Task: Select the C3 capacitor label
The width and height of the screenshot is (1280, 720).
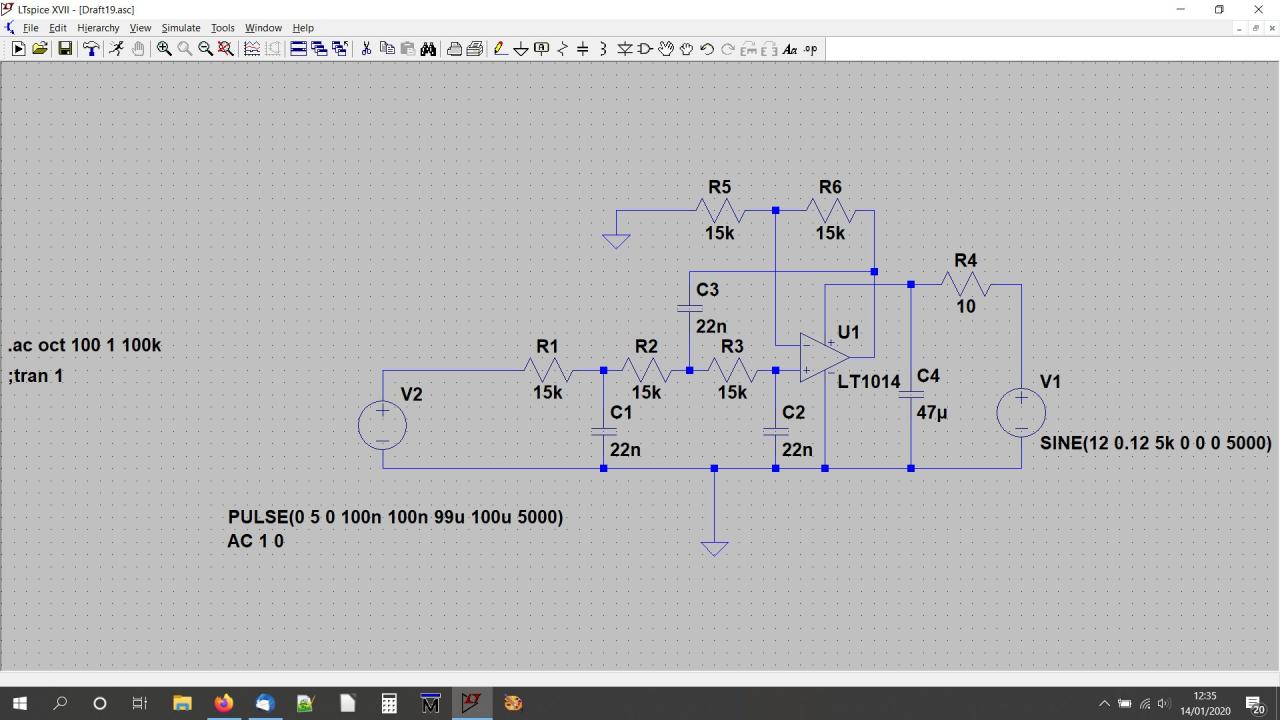Action: tap(707, 289)
